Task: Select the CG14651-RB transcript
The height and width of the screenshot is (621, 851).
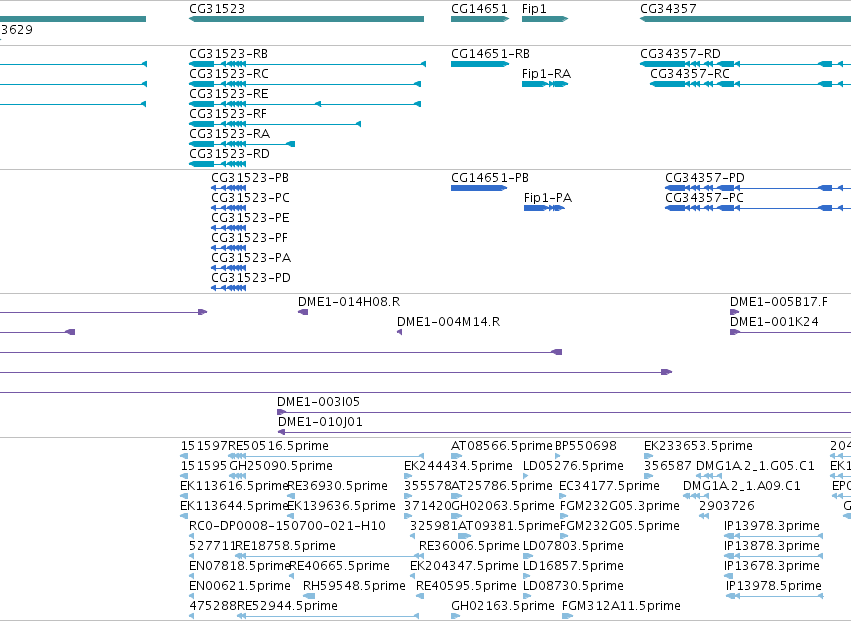Action: [480, 64]
